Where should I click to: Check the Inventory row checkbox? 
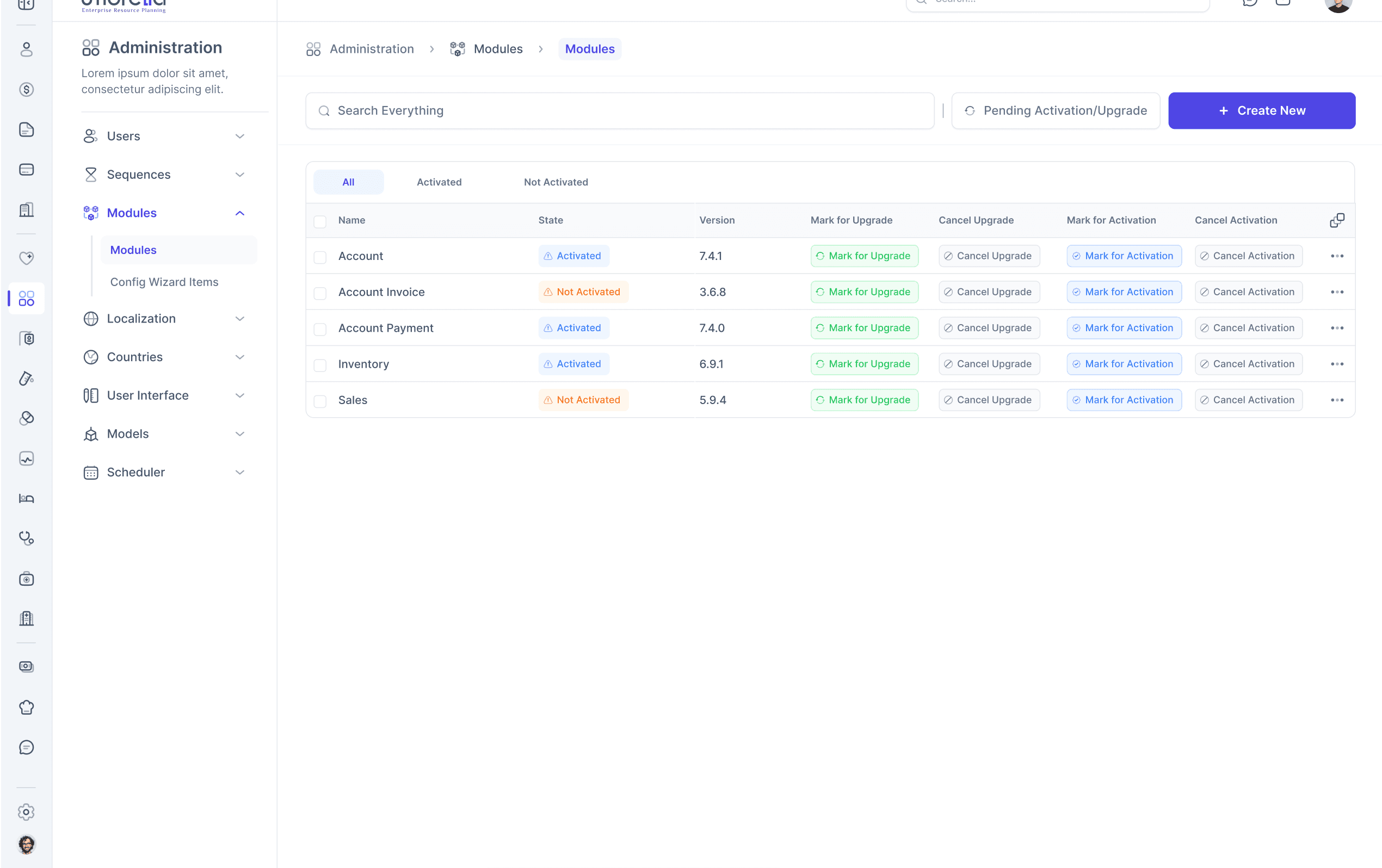pos(320,365)
